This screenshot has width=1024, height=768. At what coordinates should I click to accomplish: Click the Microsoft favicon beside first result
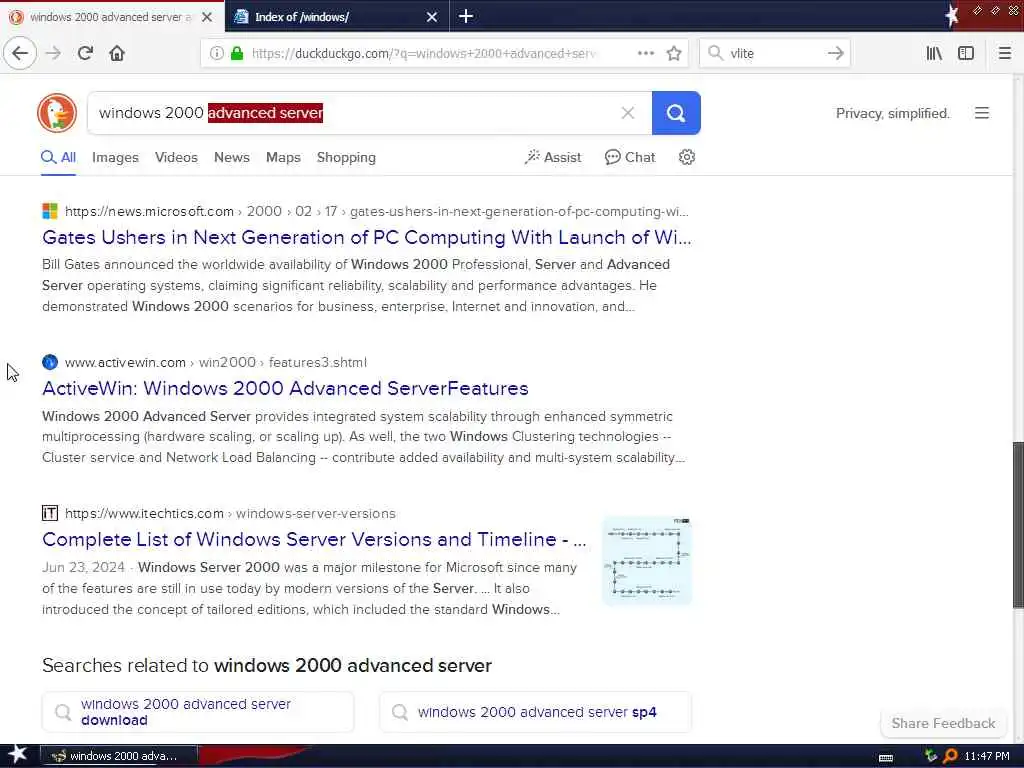[50, 211]
